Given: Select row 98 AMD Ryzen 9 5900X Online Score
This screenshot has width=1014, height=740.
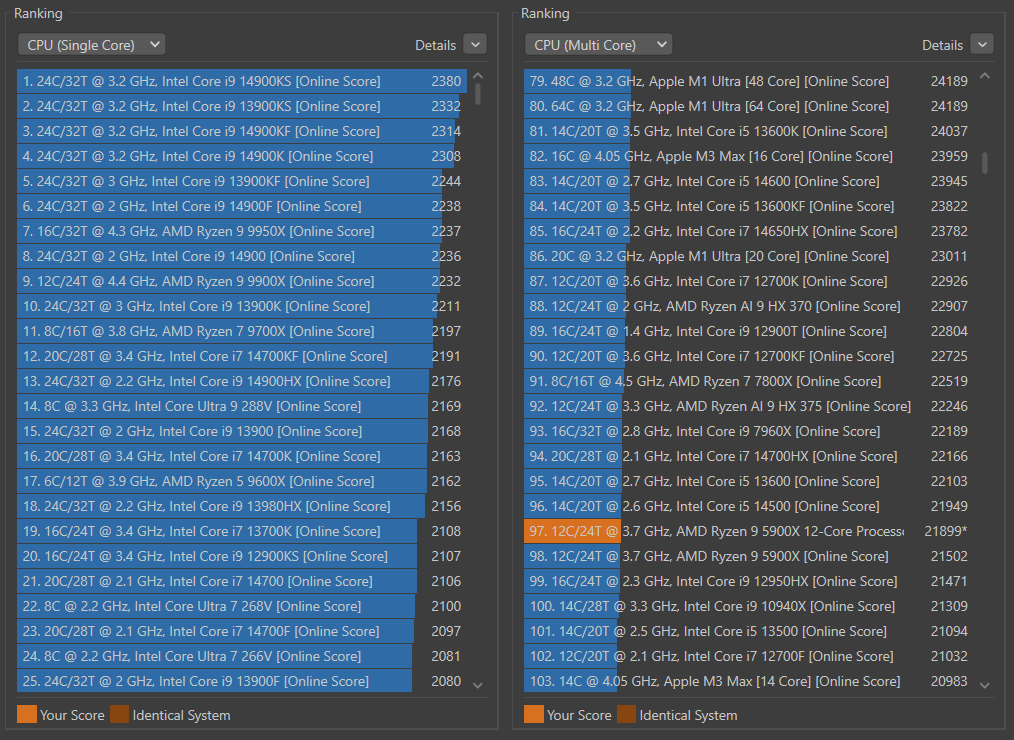Looking at the screenshot, I should click(x=749, y=556).
